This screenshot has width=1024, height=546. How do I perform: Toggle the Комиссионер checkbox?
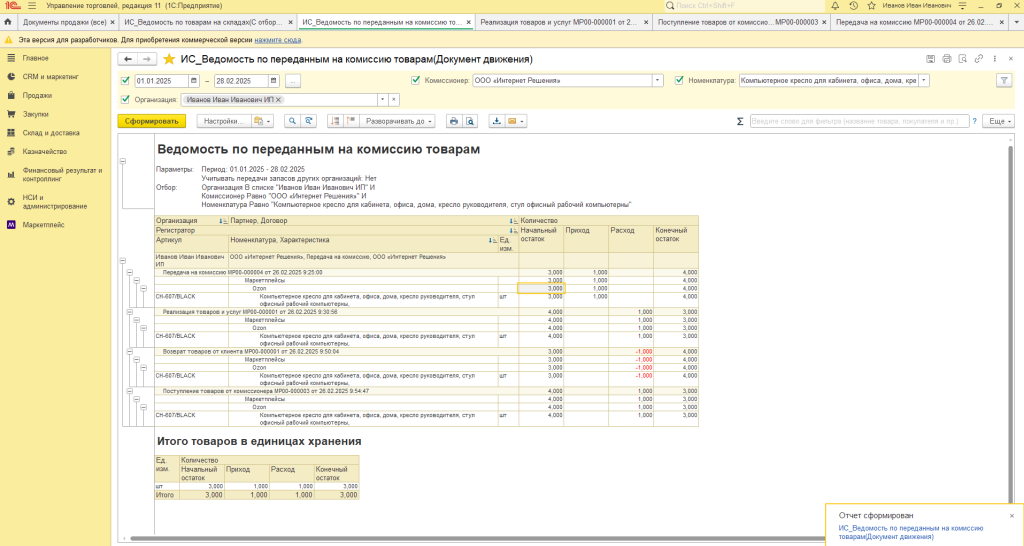[415, 80]
